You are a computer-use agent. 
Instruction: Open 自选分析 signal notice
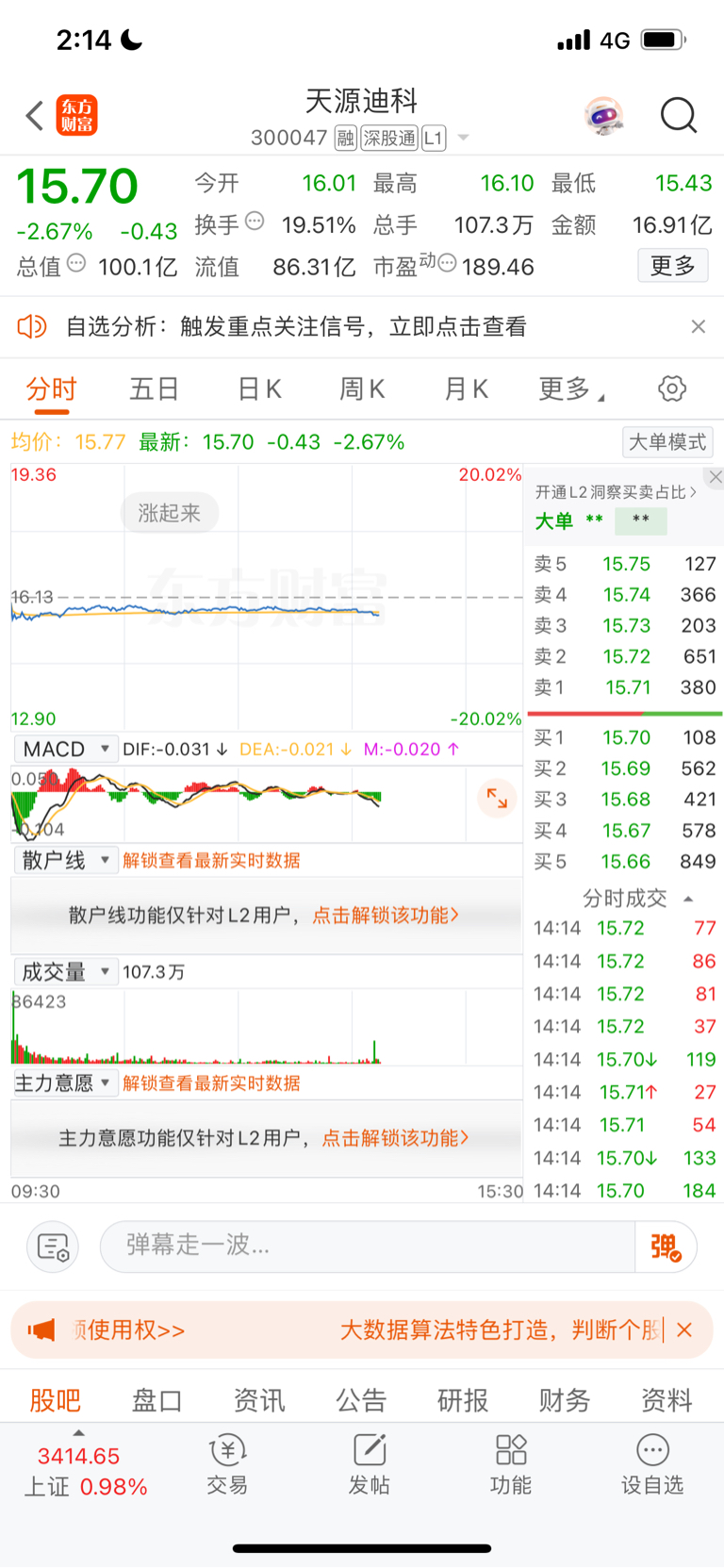click(x=296, y=327)
